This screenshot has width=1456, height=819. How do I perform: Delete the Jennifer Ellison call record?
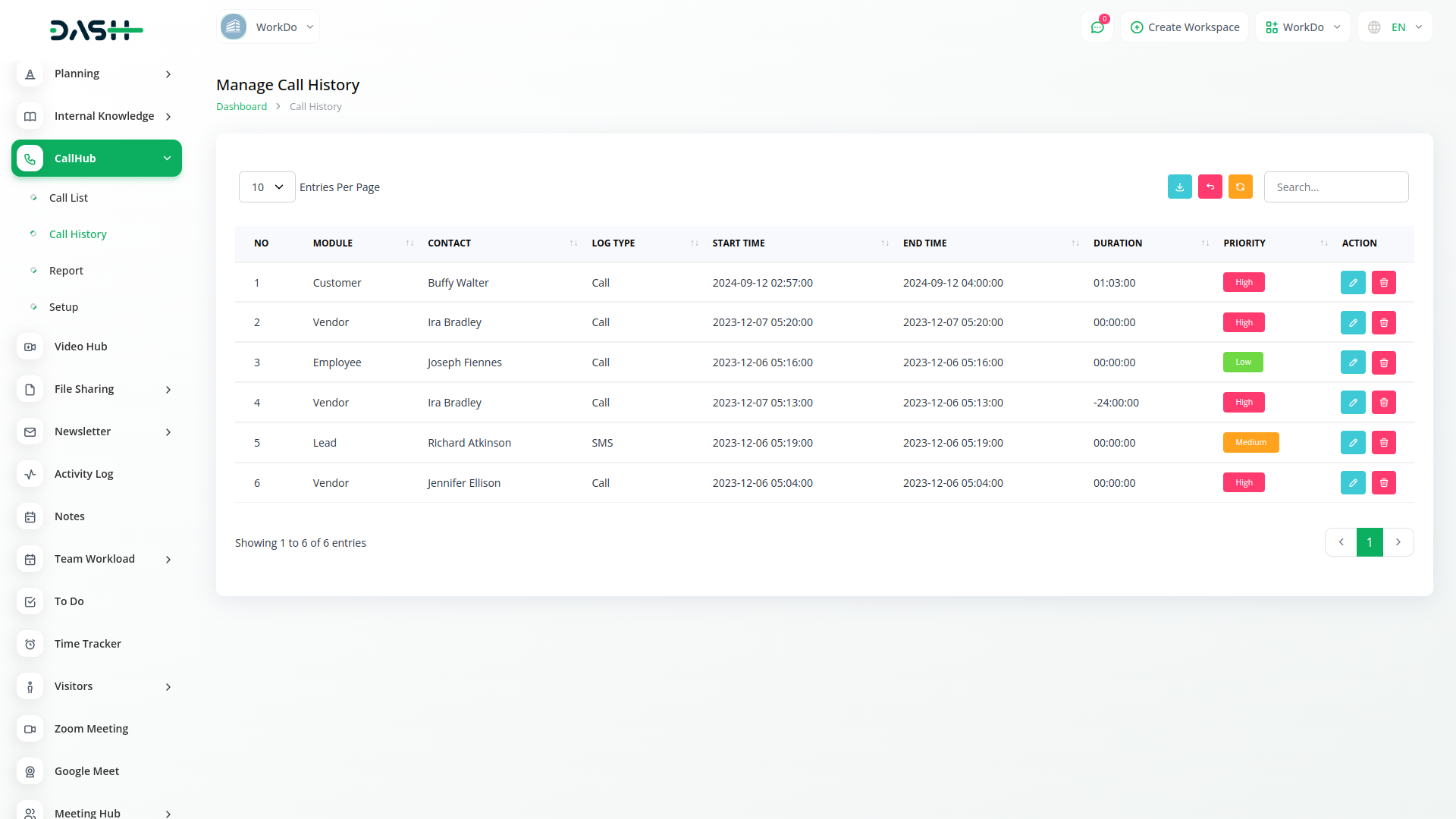1383,483
